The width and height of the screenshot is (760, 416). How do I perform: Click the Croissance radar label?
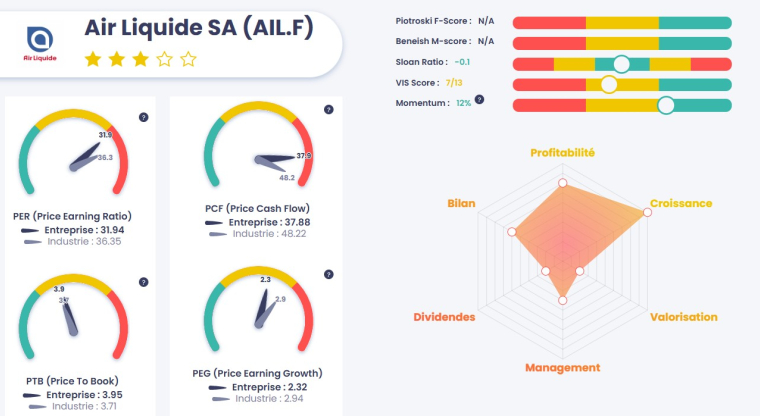coord(681,204)
